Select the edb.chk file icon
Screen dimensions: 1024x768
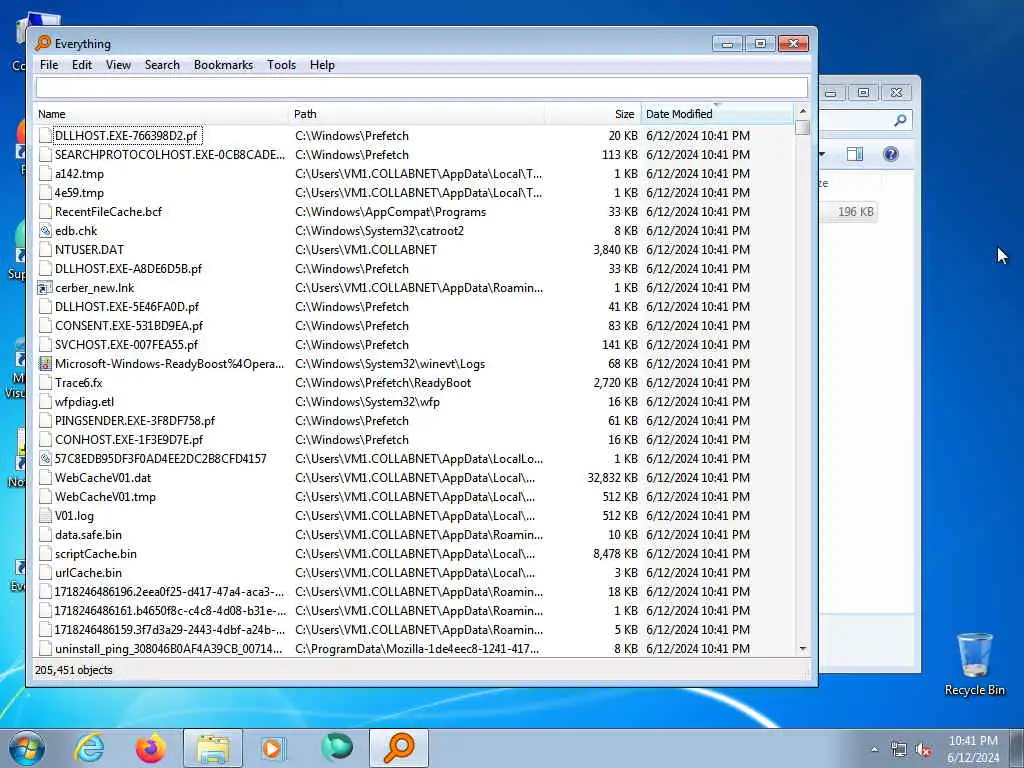click(x=45, y=231)
